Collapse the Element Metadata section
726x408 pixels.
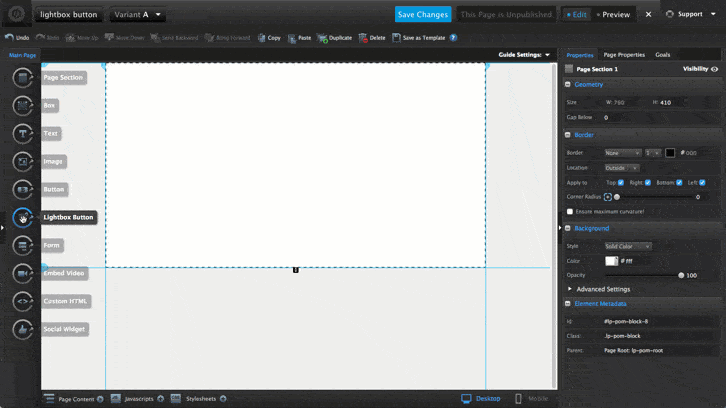coord(568,304)
